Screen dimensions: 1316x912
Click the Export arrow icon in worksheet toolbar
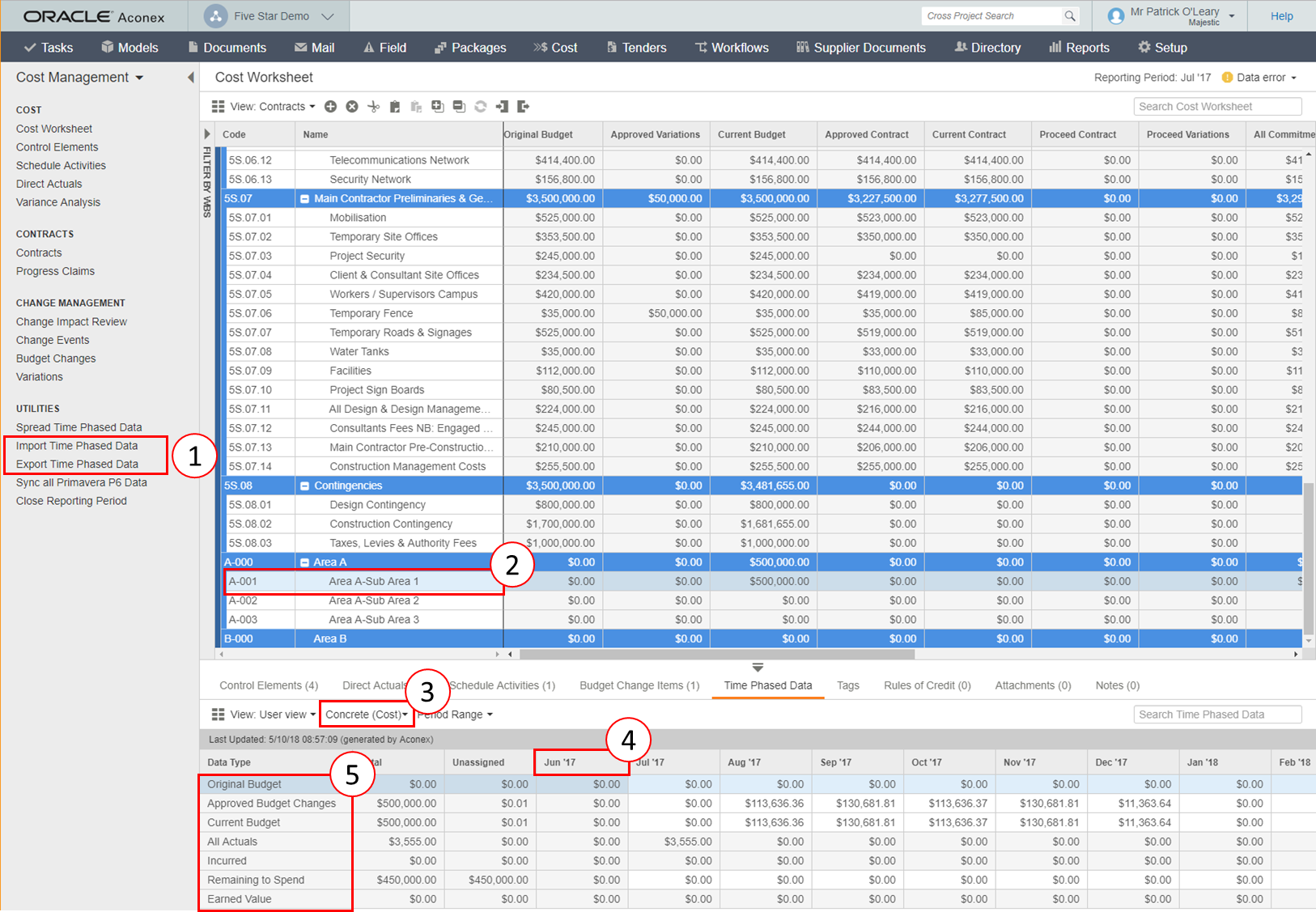click(x=523, y=107)
